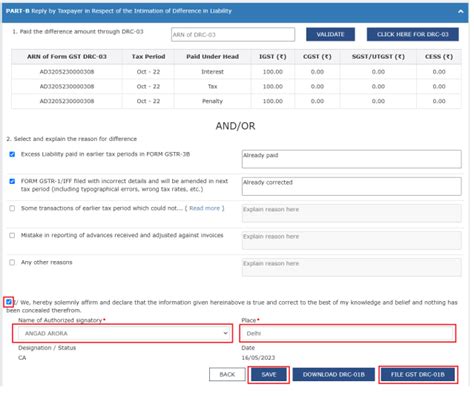Check Some transactions of earlier tax period
This screenshot has height=396, width=474.
click(x=12, y=208)
